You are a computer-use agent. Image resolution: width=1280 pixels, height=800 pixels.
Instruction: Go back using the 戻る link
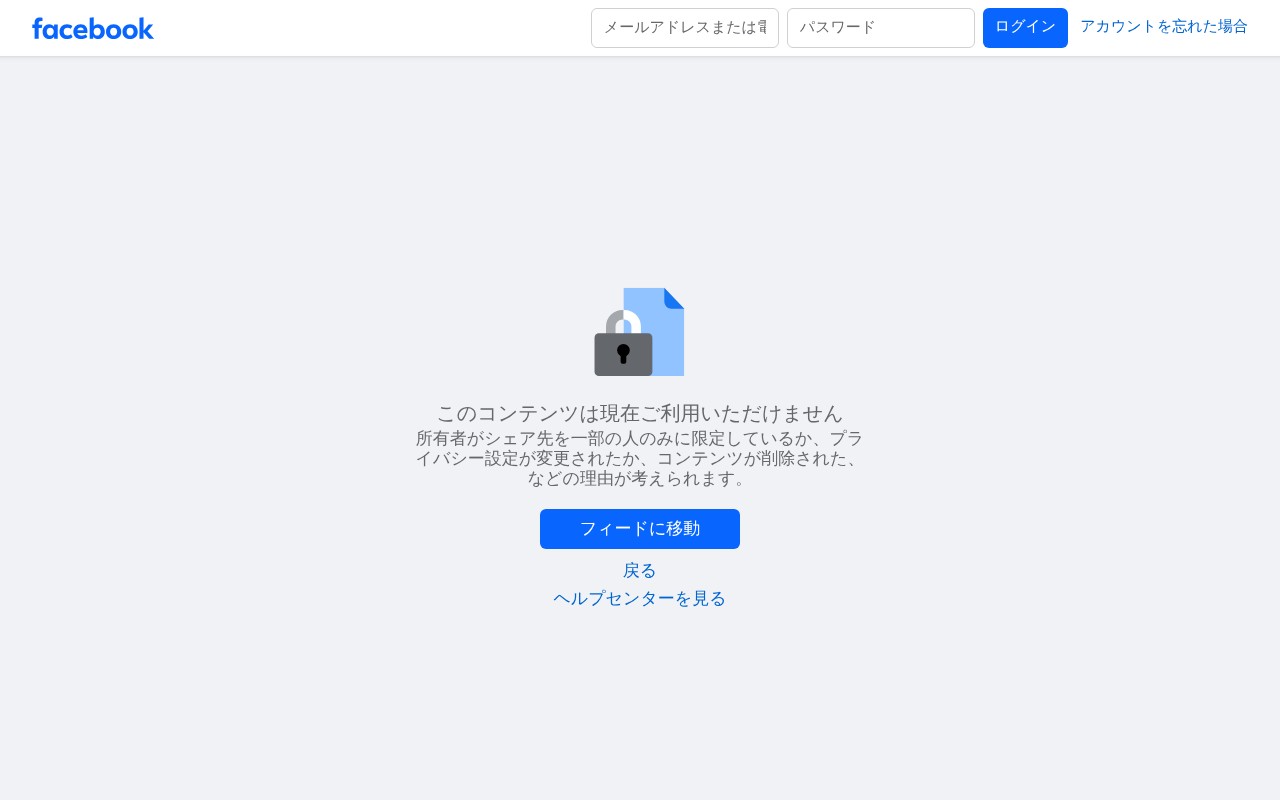click(x=640, y=571)
